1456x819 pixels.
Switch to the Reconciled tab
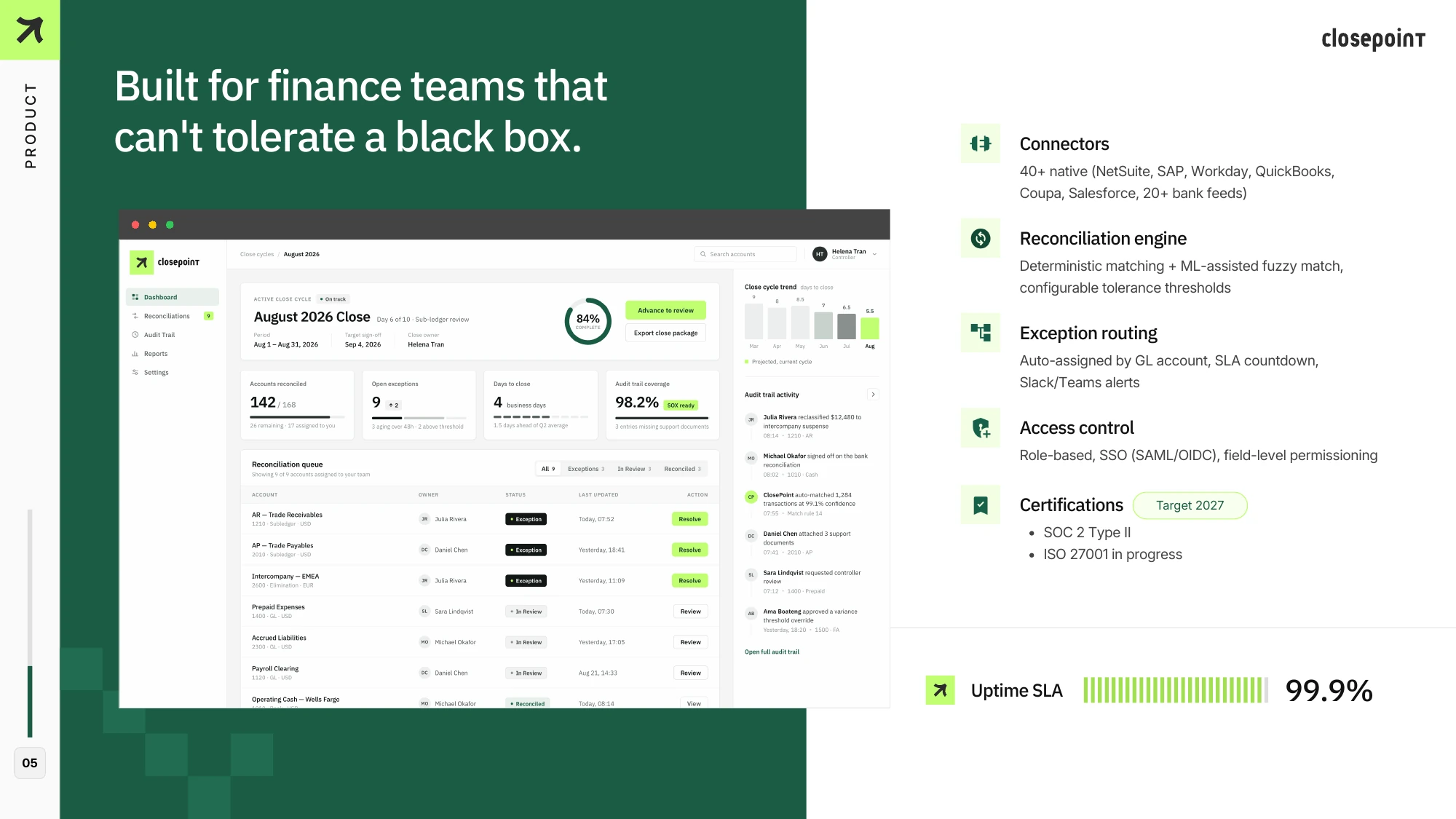click(x=682, y=469)
